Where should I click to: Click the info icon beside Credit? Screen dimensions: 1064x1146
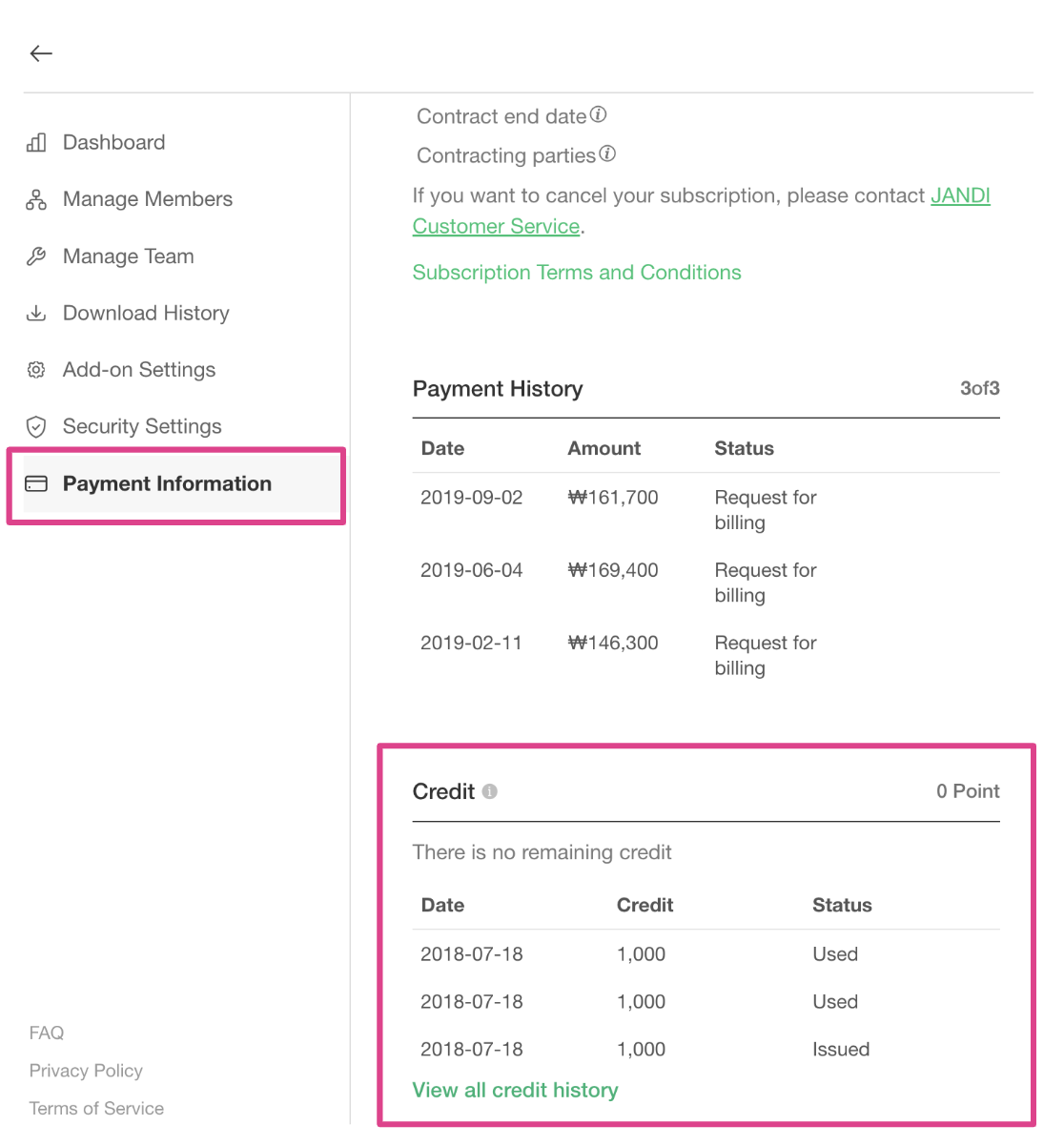[x=490, y=791]
